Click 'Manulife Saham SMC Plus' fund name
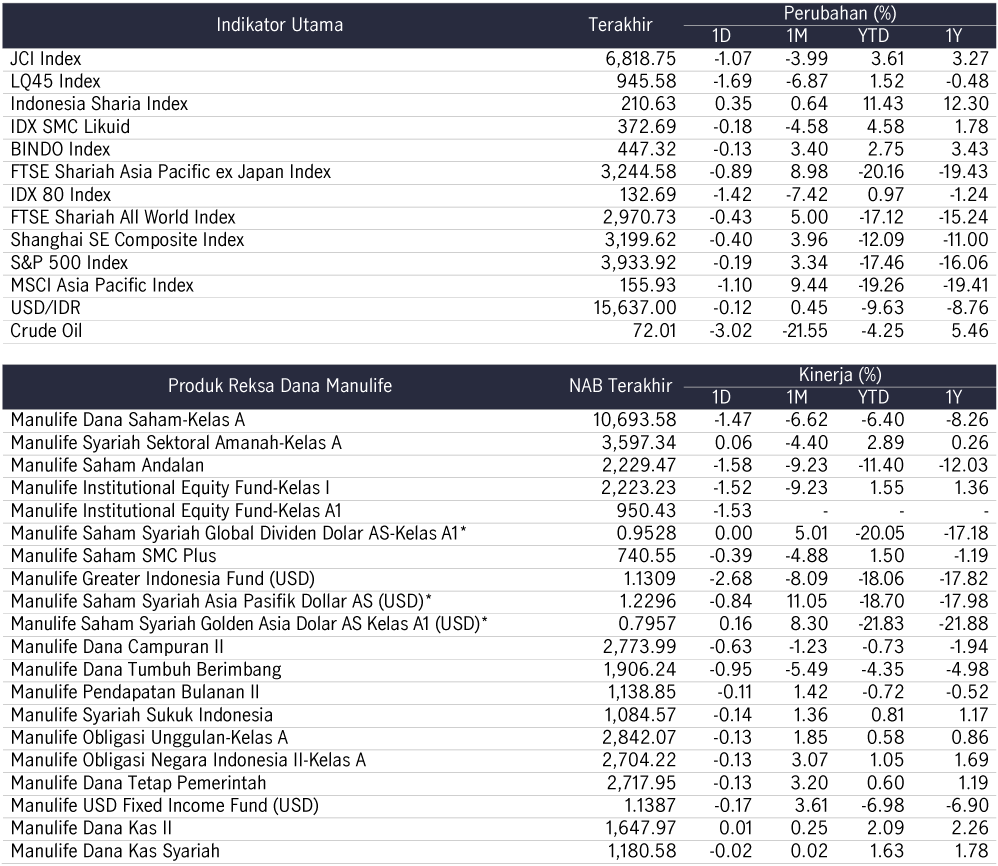The image size is (998, 866). click(113, 556)
